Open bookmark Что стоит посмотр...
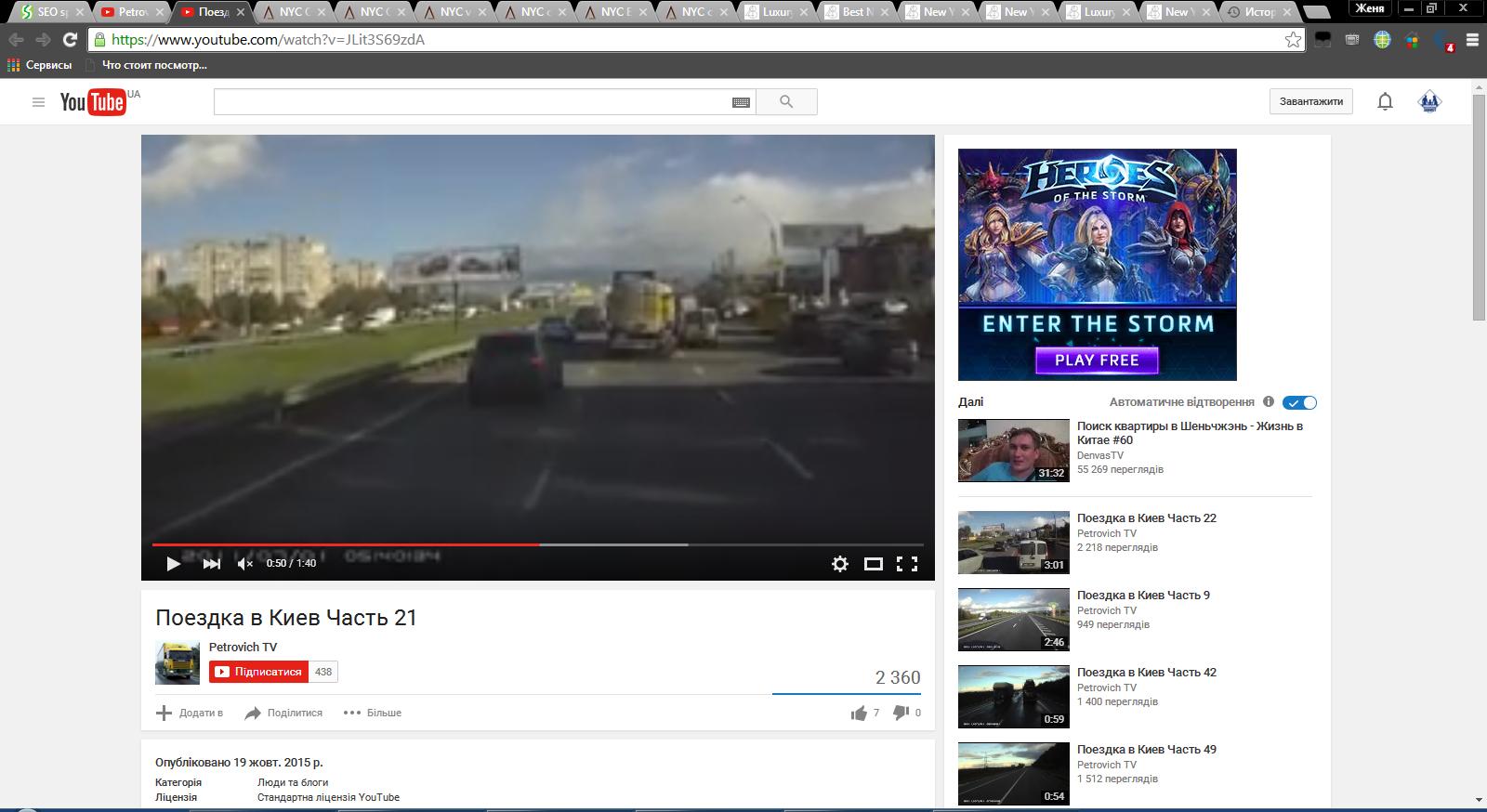Viewport: 1487px width, 812px height. (x=146, y=65)
